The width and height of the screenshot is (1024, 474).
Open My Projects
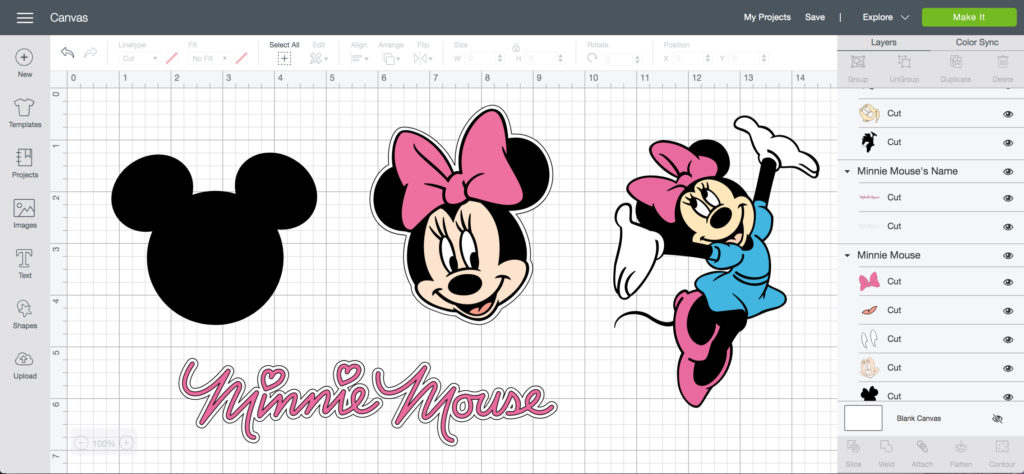[767, 18]
